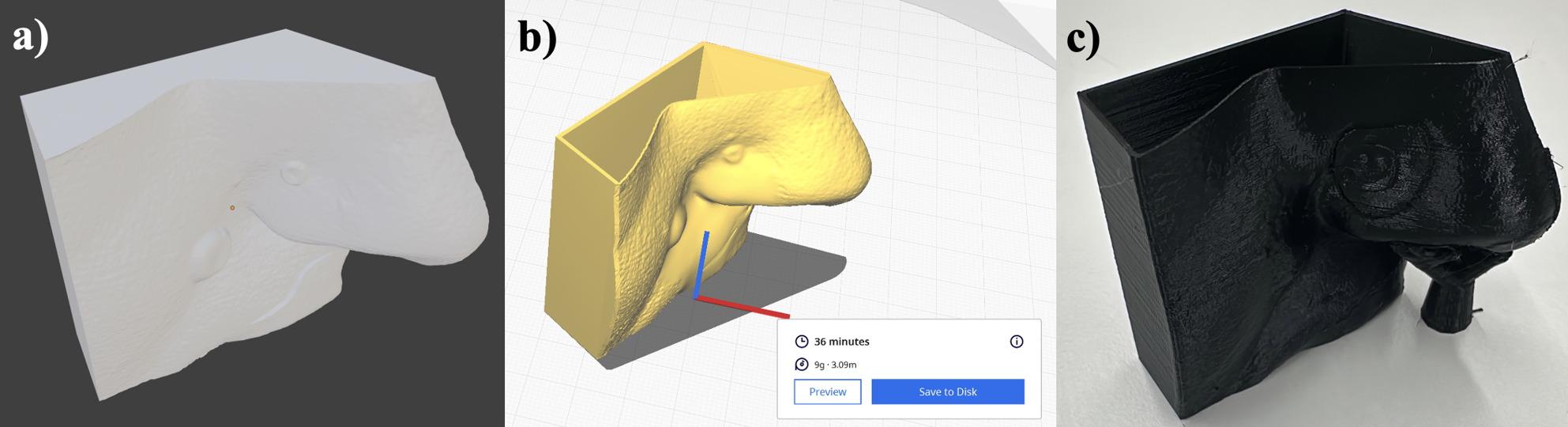Click the round eye bump on yellow model
Viewport: 1568px width, 427px height.
point(732,153)
